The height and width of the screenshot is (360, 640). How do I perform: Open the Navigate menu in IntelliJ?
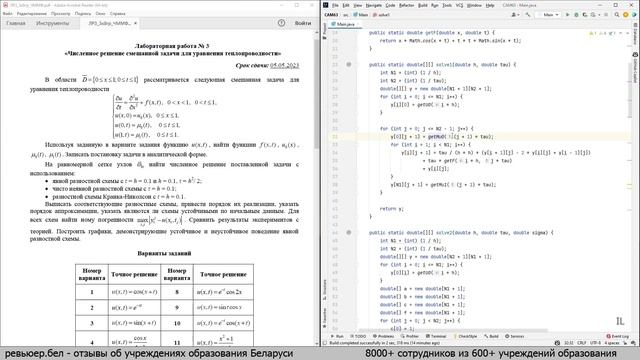click(373, 5)
